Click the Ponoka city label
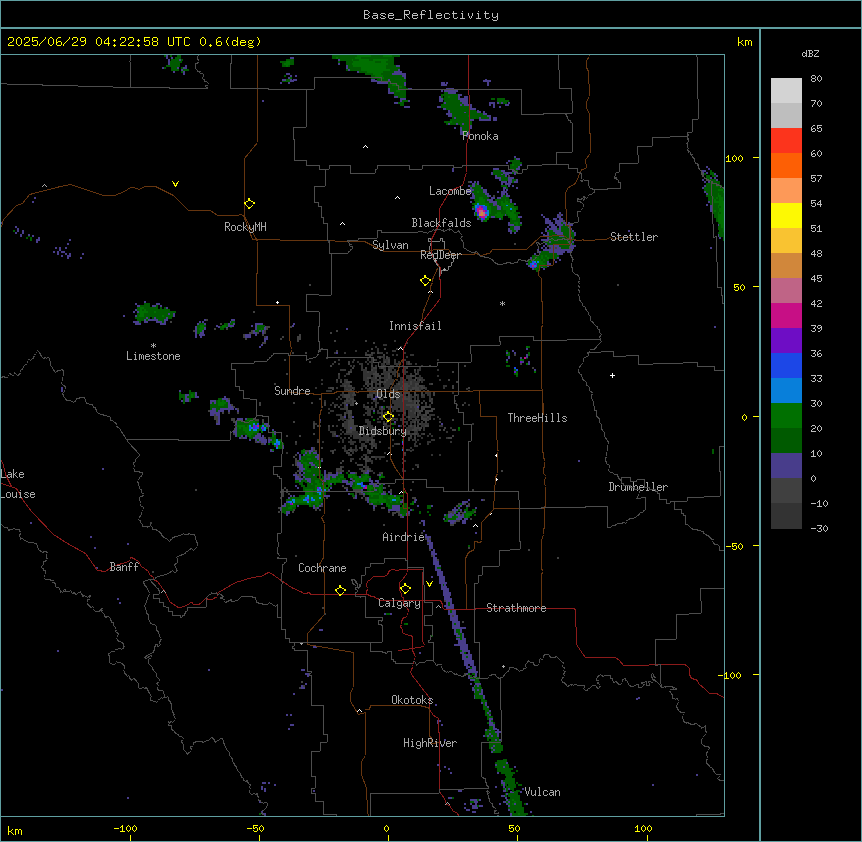 coord(480,136)
